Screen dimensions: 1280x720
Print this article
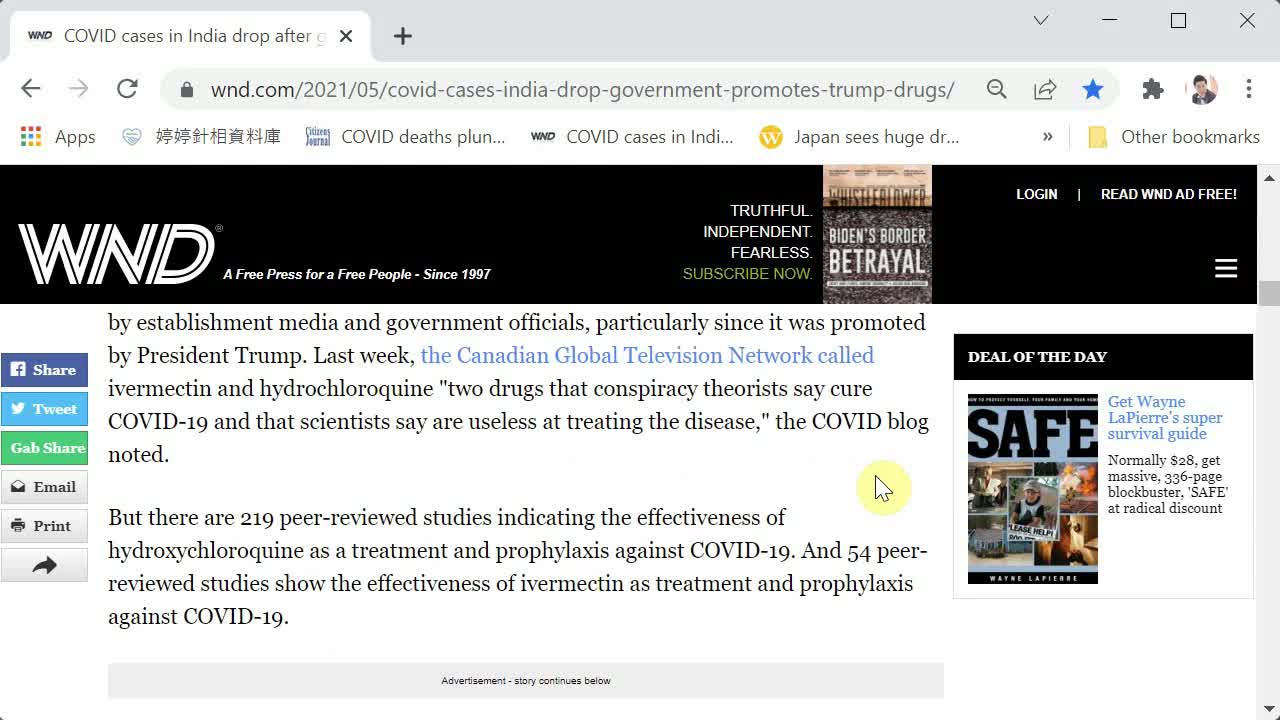click(44, 526)
